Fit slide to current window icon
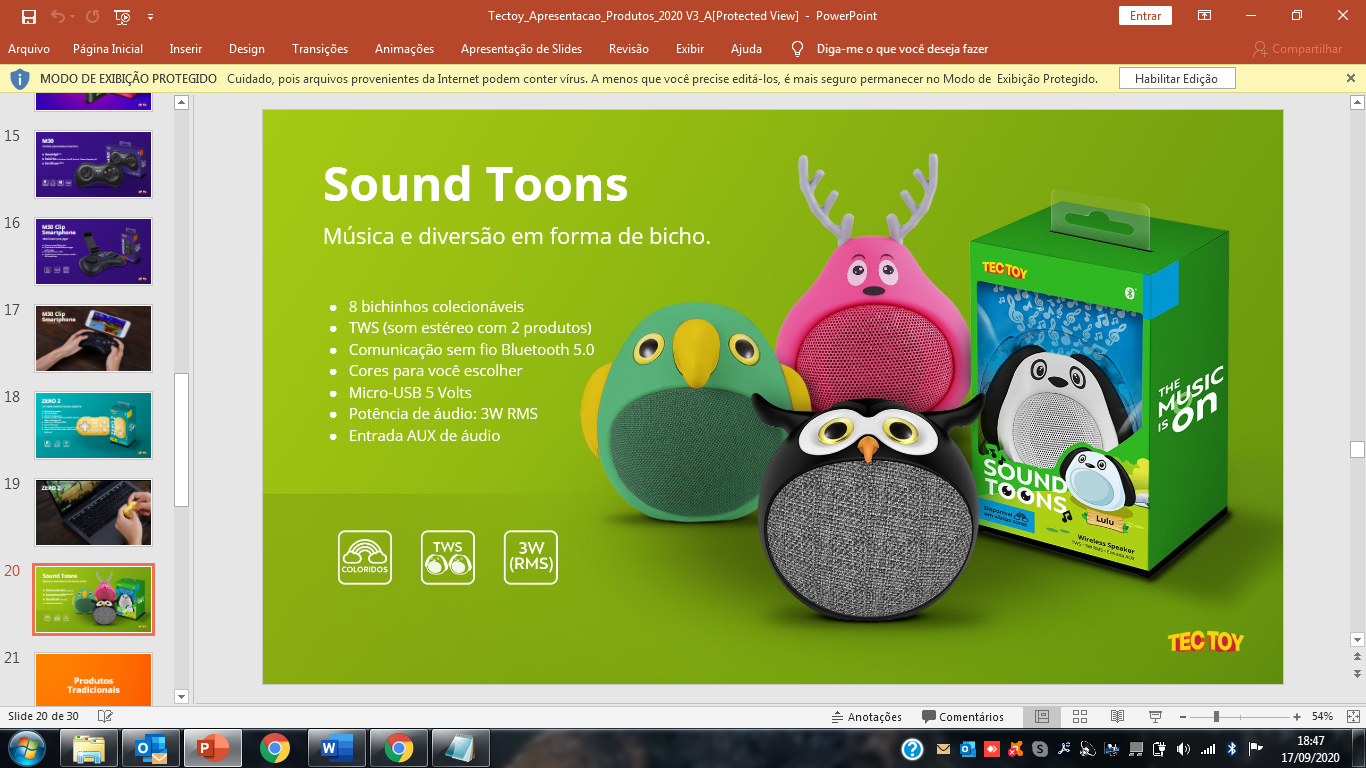 click(1351, 717)
